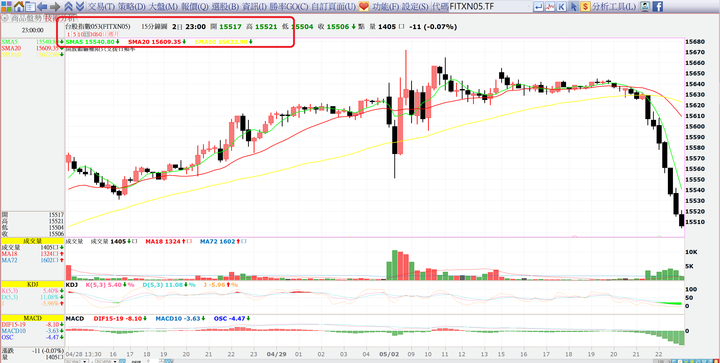Click the yellow 成交量 panel header
This screenshot has width=720, height=363.
pyautogui.click(x=32, y=240)
